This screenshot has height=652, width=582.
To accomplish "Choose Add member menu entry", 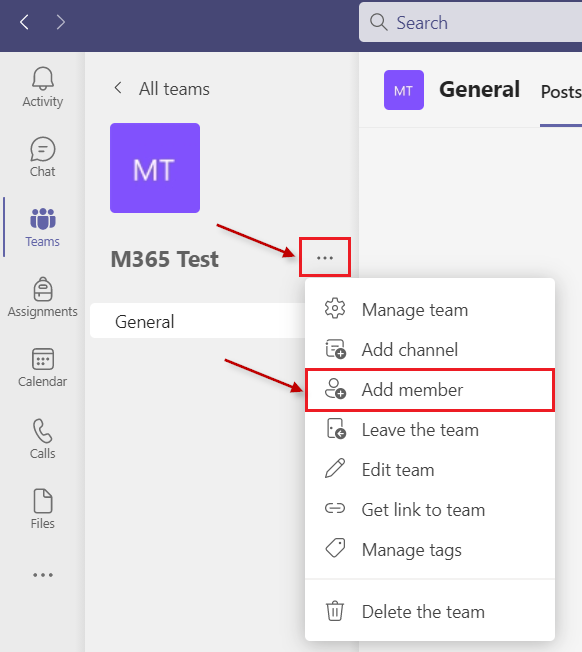I will tap(430, 390).
